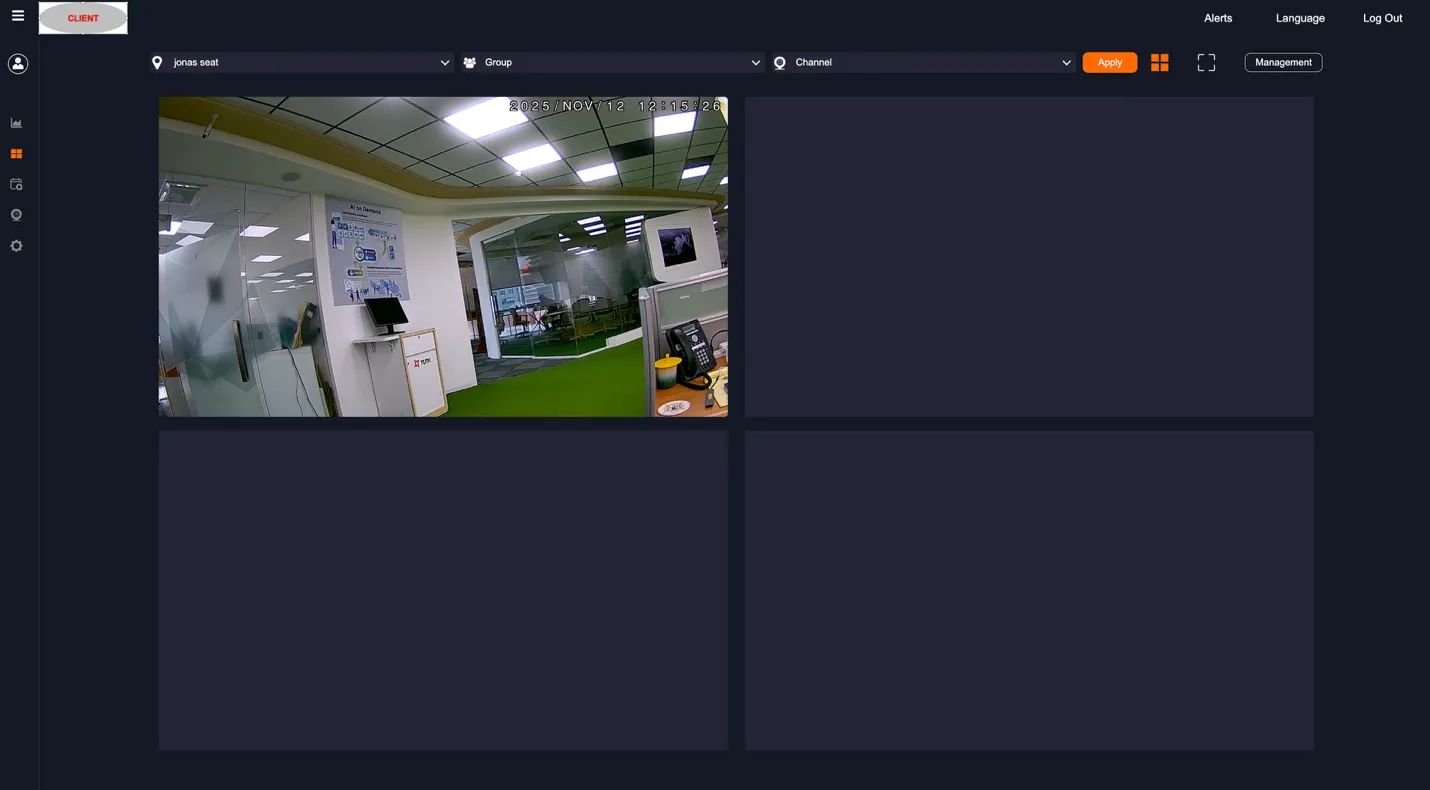Enter fullscreen using the expand icon
Viewport: 1430px width, 790px height.
[x=1206, y=61]
